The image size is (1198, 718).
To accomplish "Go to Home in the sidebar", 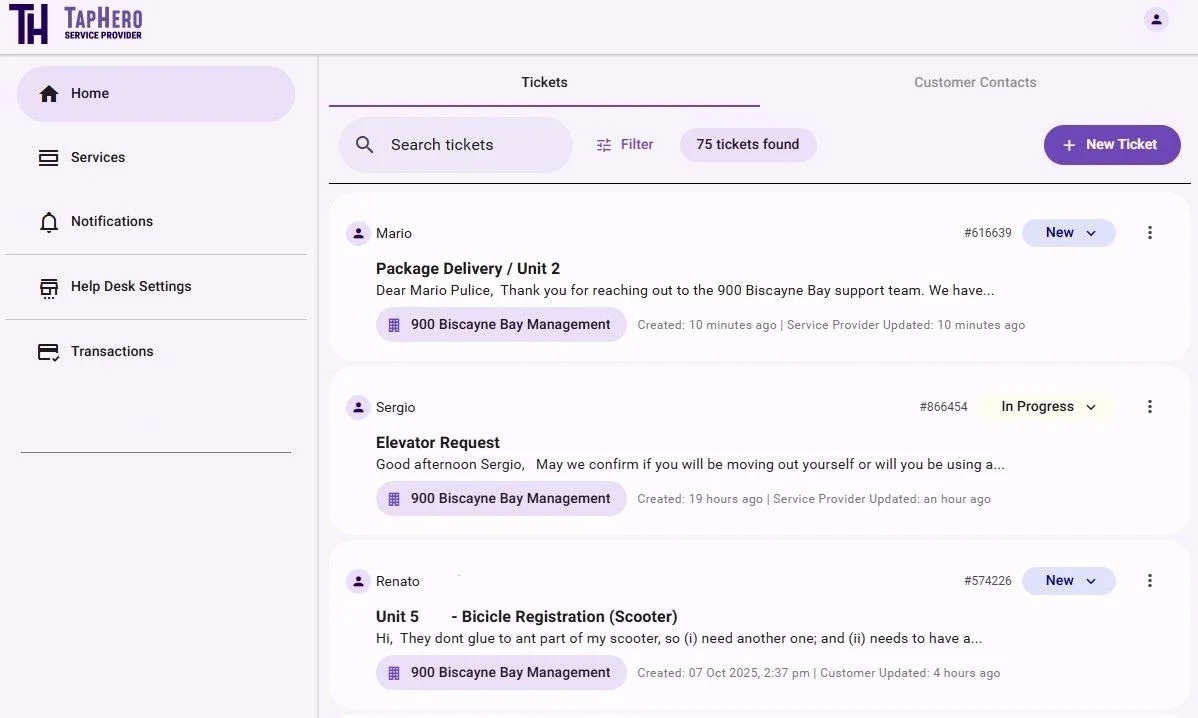I will (x=156, y=93).
